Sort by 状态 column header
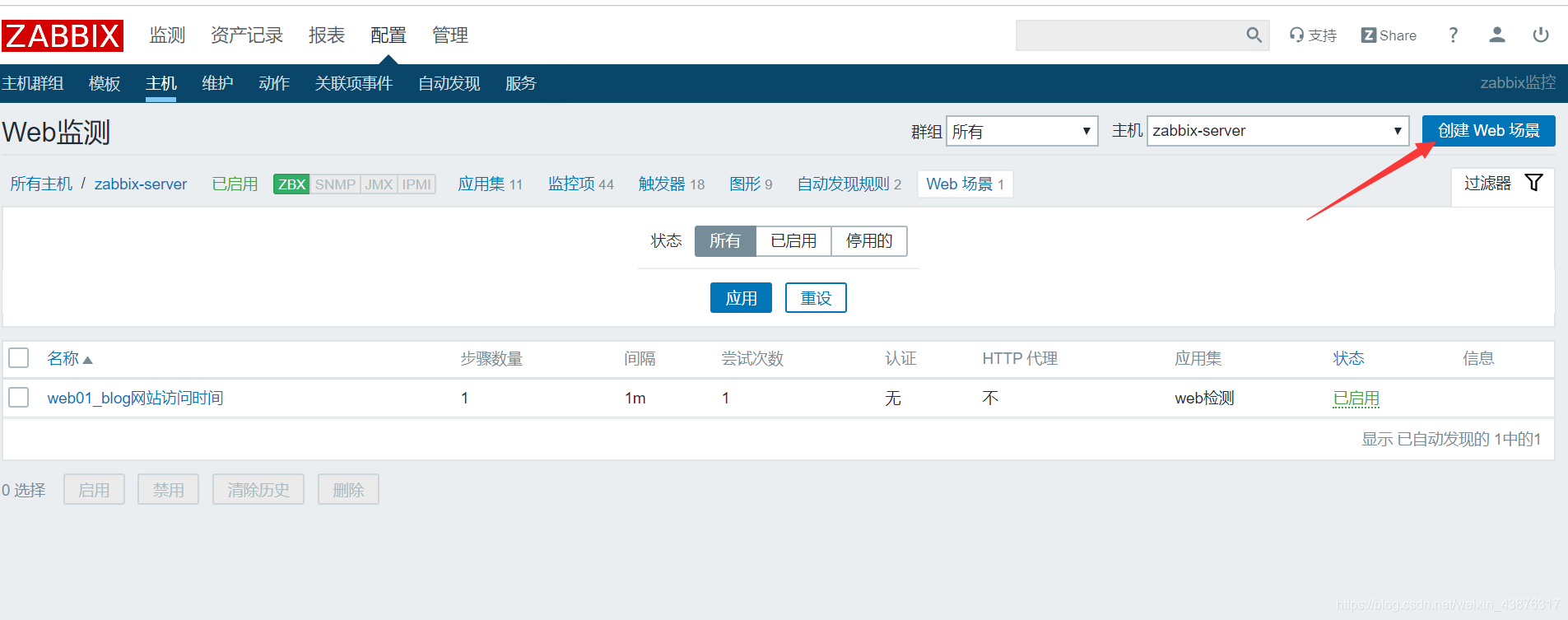The height and width of the screenshot is (620, 1568). pyautogui.click(x=1348, y=358)
